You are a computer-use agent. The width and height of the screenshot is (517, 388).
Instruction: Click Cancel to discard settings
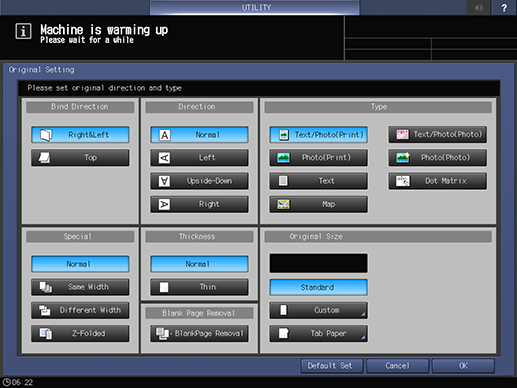397,366
